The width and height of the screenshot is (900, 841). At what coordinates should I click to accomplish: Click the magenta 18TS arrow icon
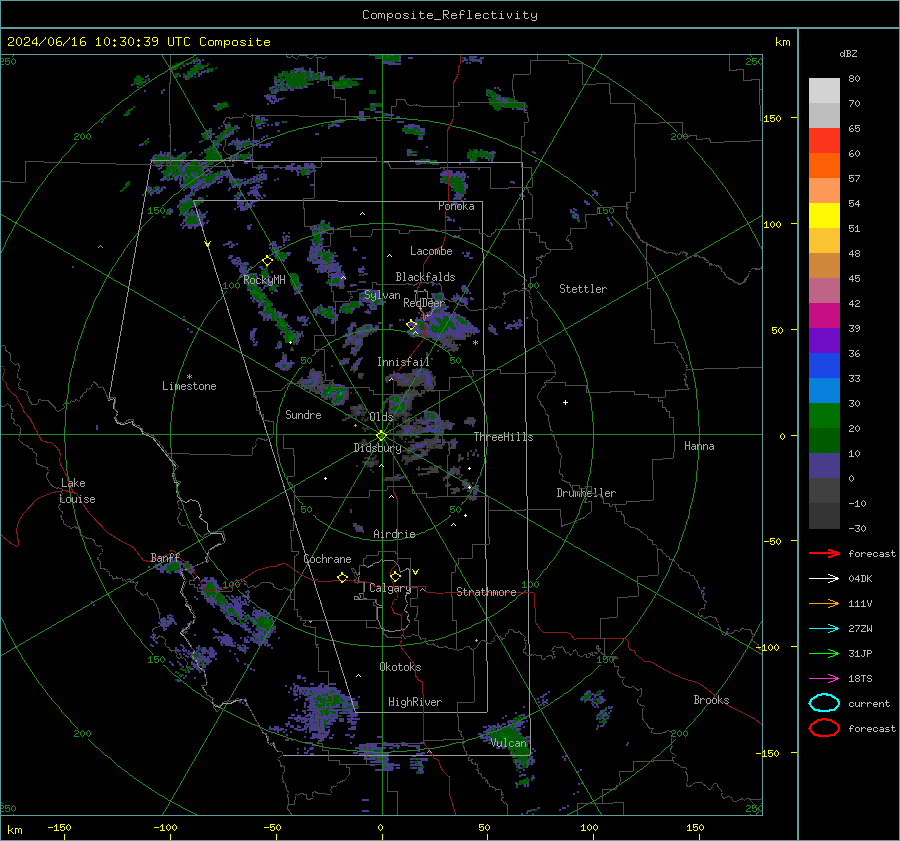pyautogui.click(x=824, y=679)
